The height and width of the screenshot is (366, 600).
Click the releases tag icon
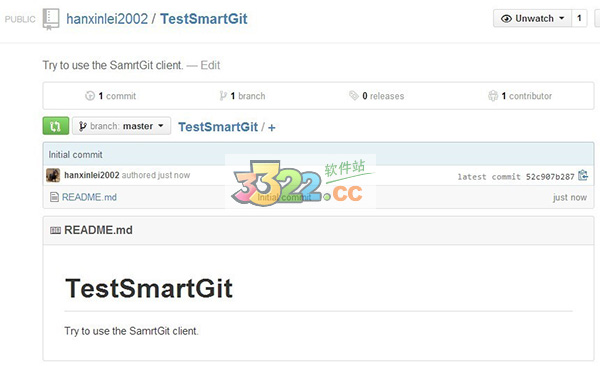coord(354,95)
